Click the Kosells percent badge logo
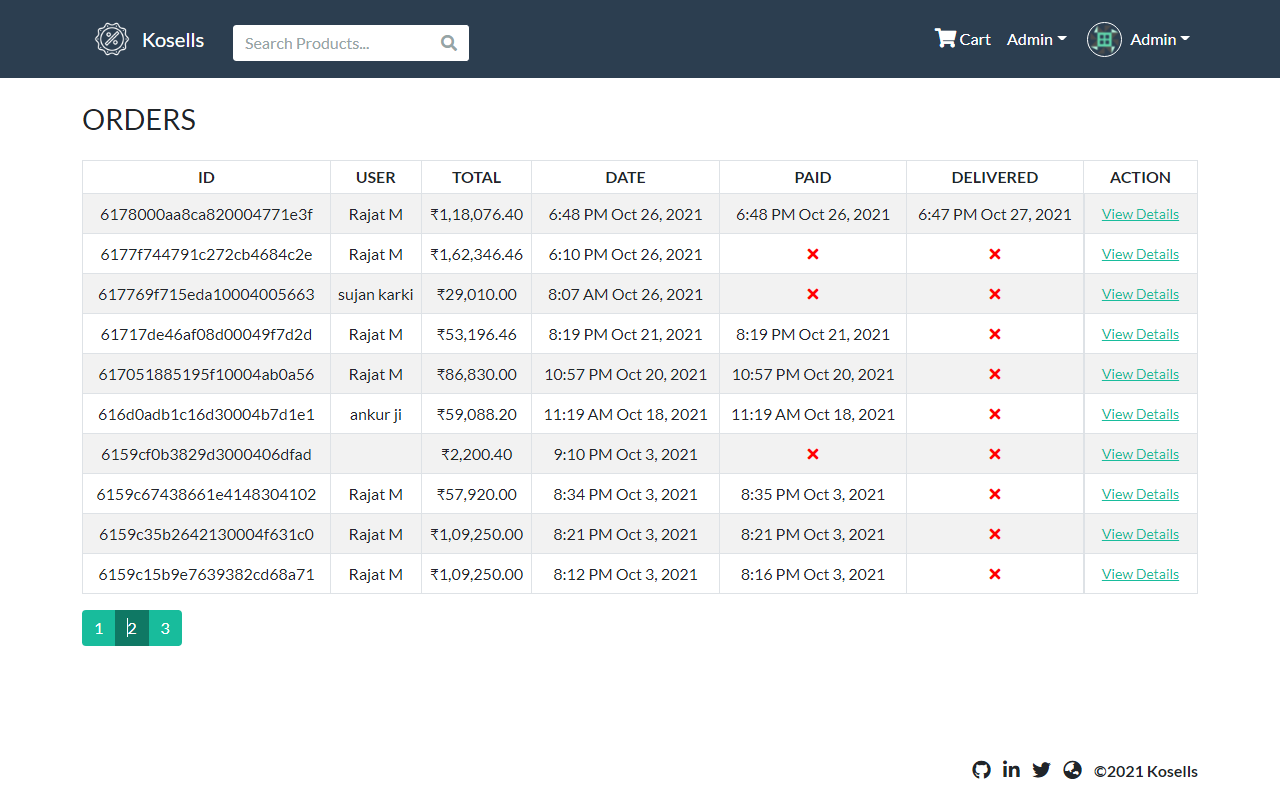The height and width of the screenshot is (800, 1280). point(112,39)
